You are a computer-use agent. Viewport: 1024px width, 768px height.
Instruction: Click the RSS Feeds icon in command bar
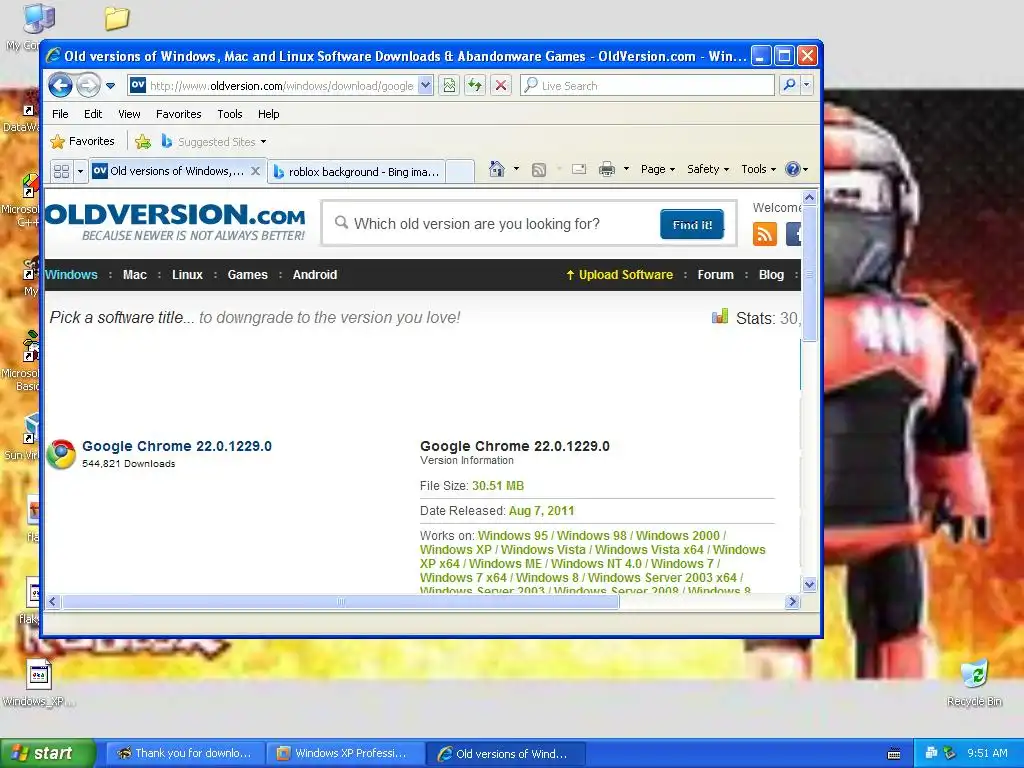pyautogui.click(x=539, y=170)
